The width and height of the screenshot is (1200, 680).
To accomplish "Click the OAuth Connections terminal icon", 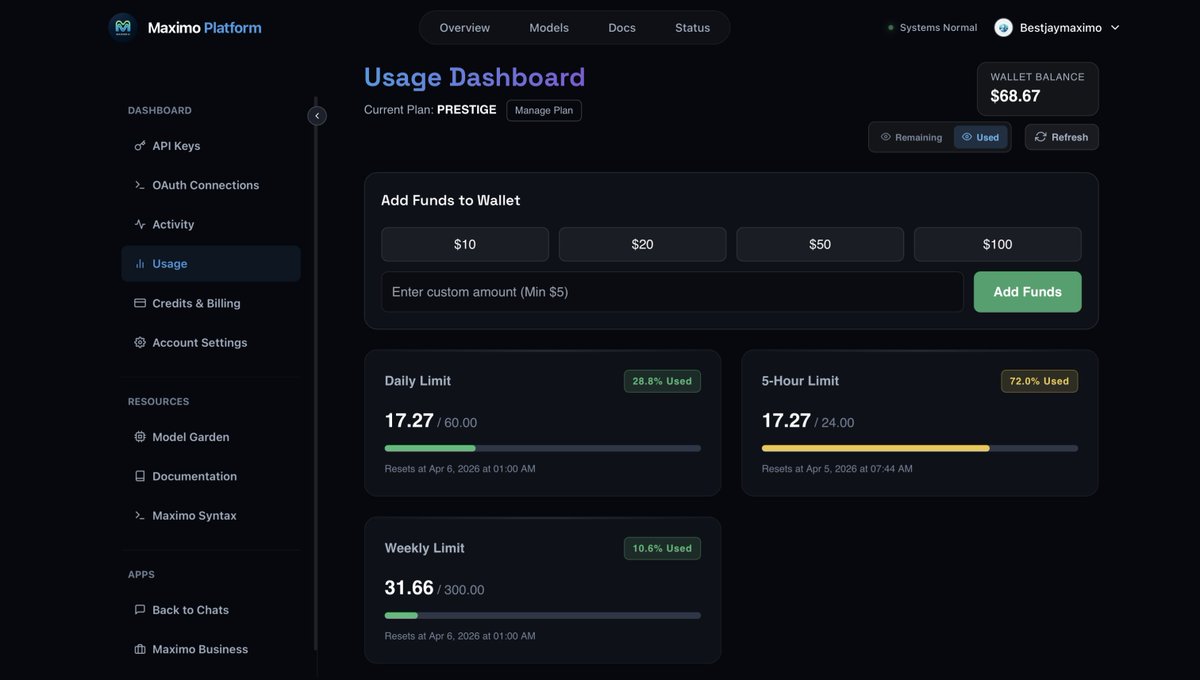I will coord(140,185).
